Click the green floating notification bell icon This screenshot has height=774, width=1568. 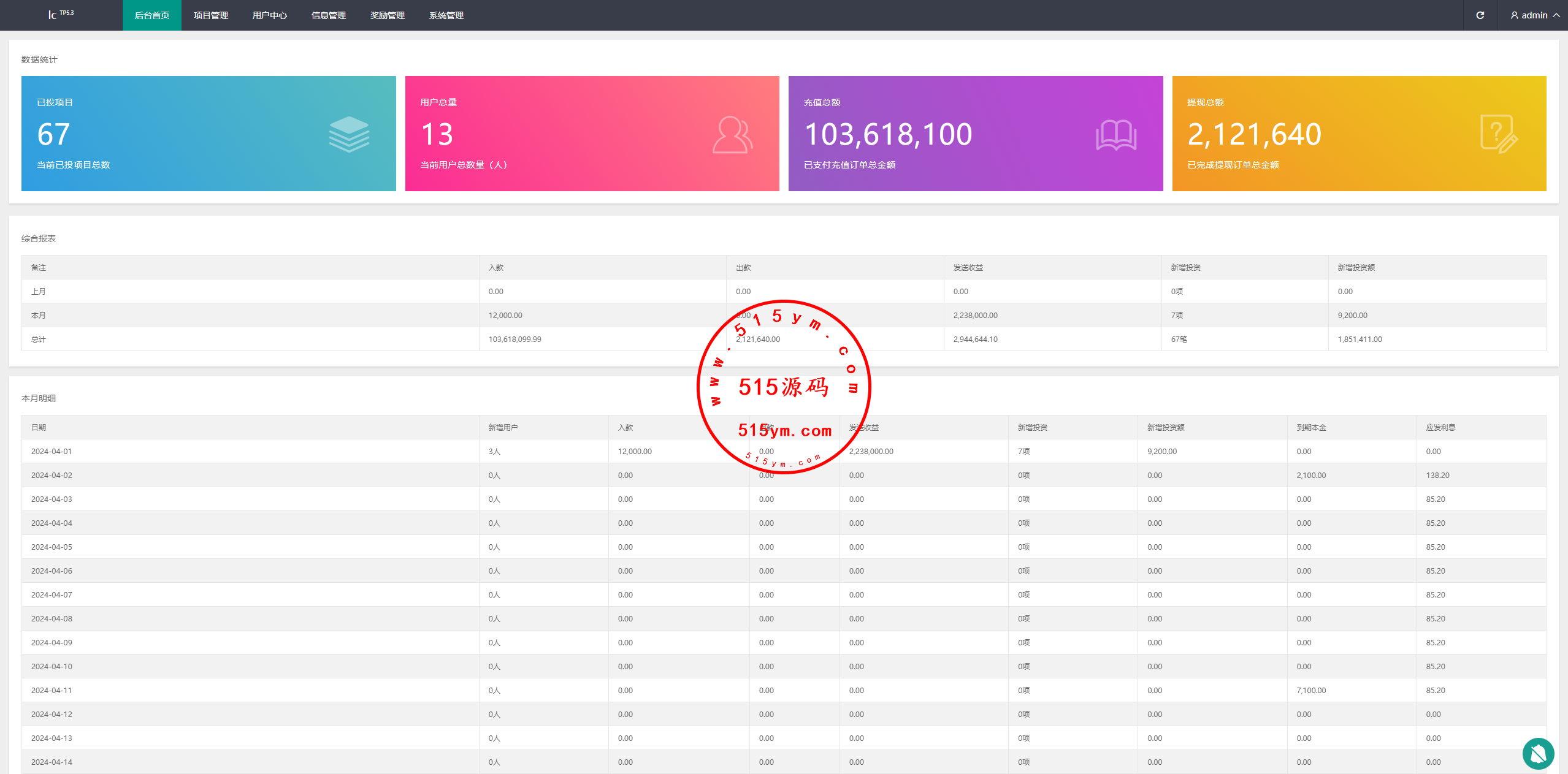click(x=1537, y=753)
